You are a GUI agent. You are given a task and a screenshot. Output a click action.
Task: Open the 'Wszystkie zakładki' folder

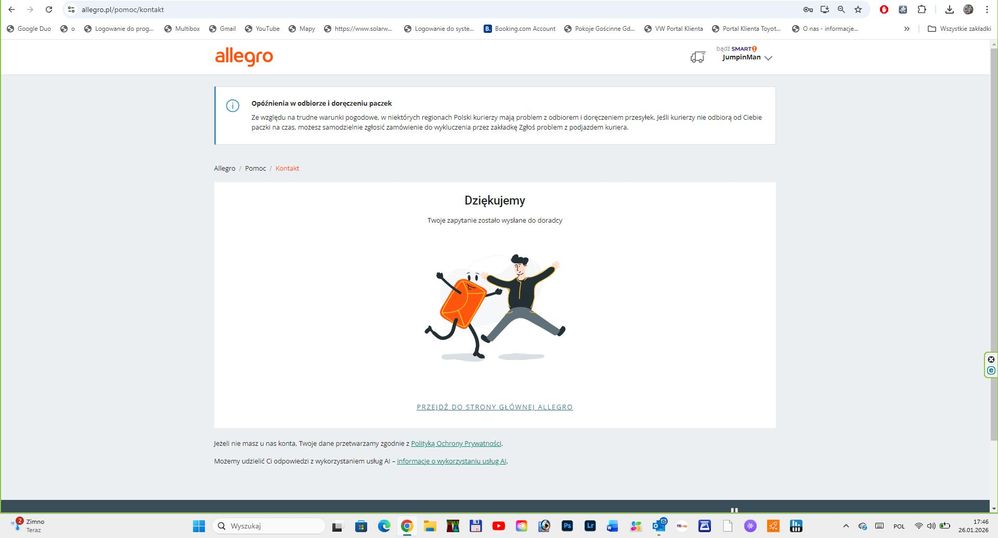click(959, 29)
